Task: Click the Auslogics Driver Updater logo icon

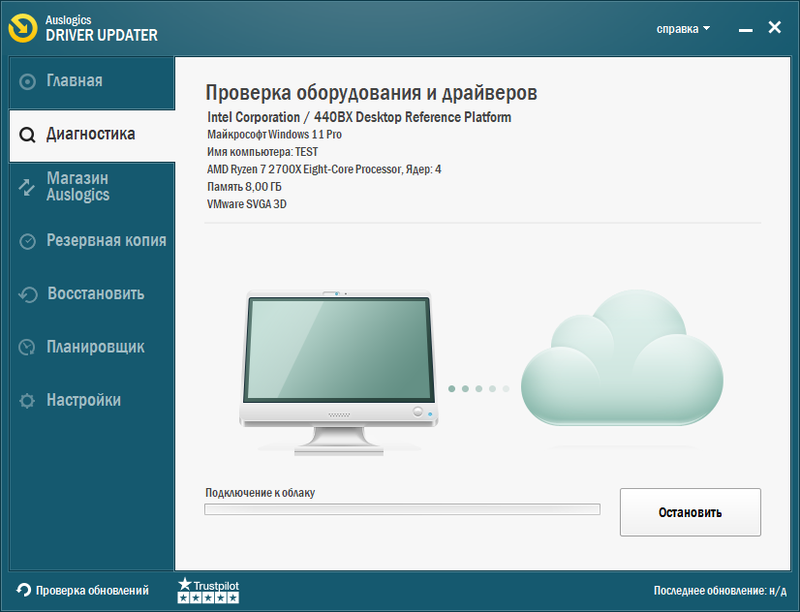Action: coord(23,28)
